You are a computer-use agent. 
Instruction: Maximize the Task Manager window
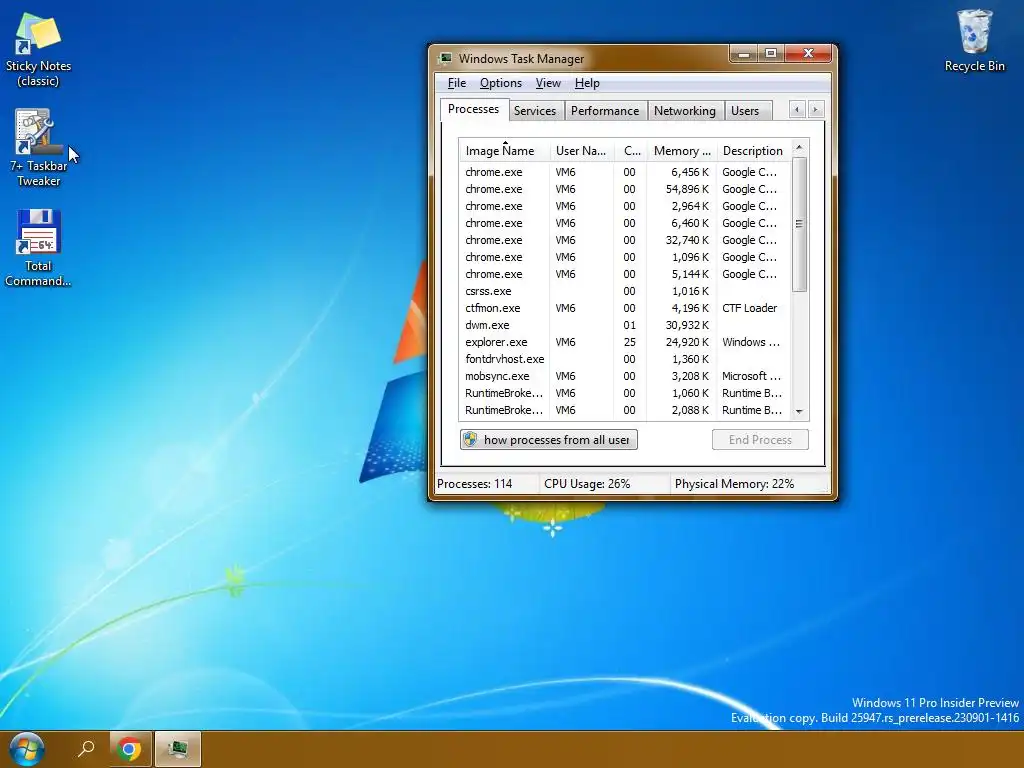[x=771, y=54]
